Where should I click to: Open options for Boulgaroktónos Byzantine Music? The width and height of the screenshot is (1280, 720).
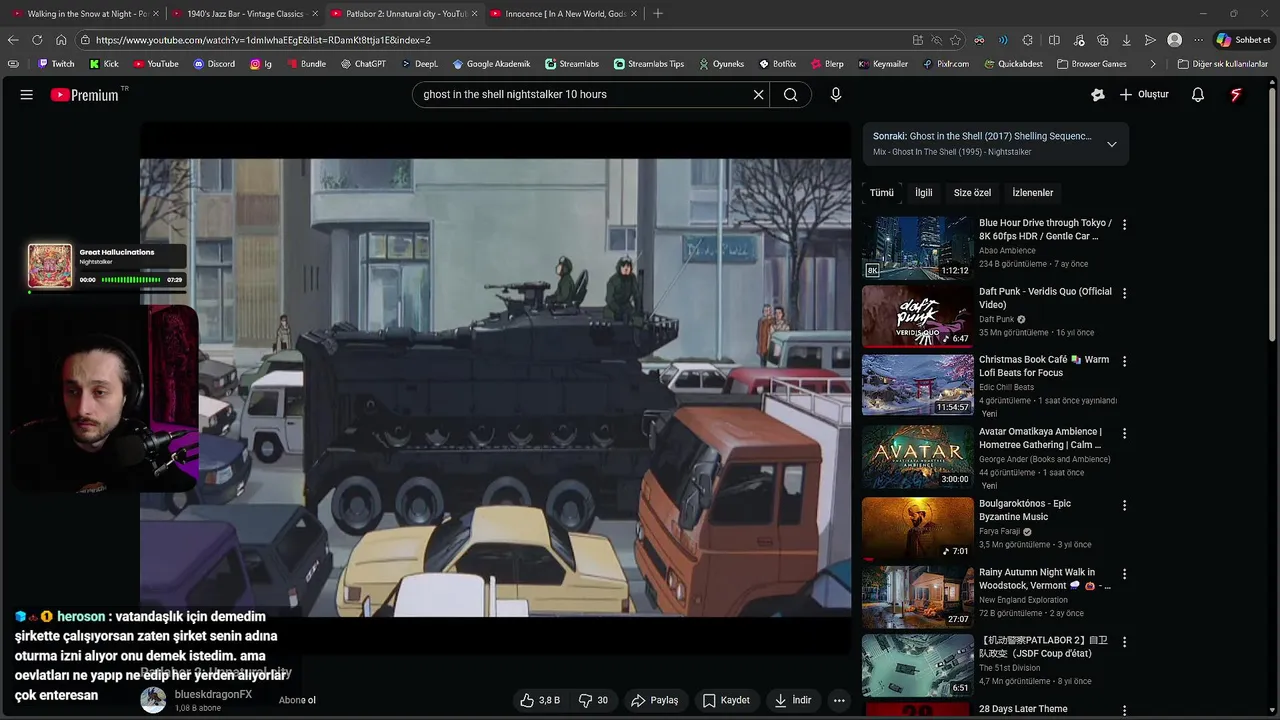point(1124,505)
